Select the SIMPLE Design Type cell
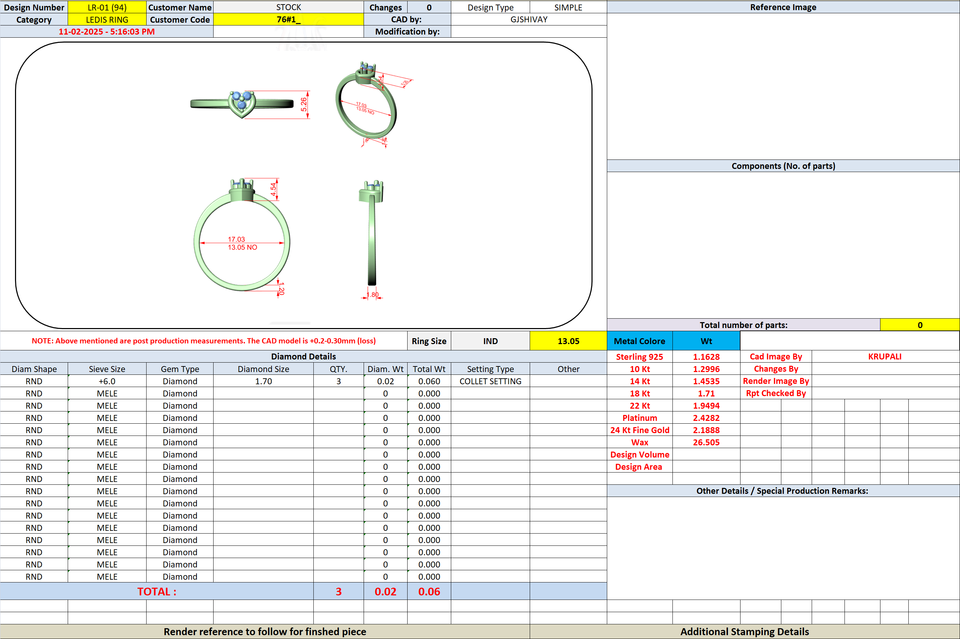Image resolution: width=960 pixels, height=639 pixels. click(x=568, y=7)
